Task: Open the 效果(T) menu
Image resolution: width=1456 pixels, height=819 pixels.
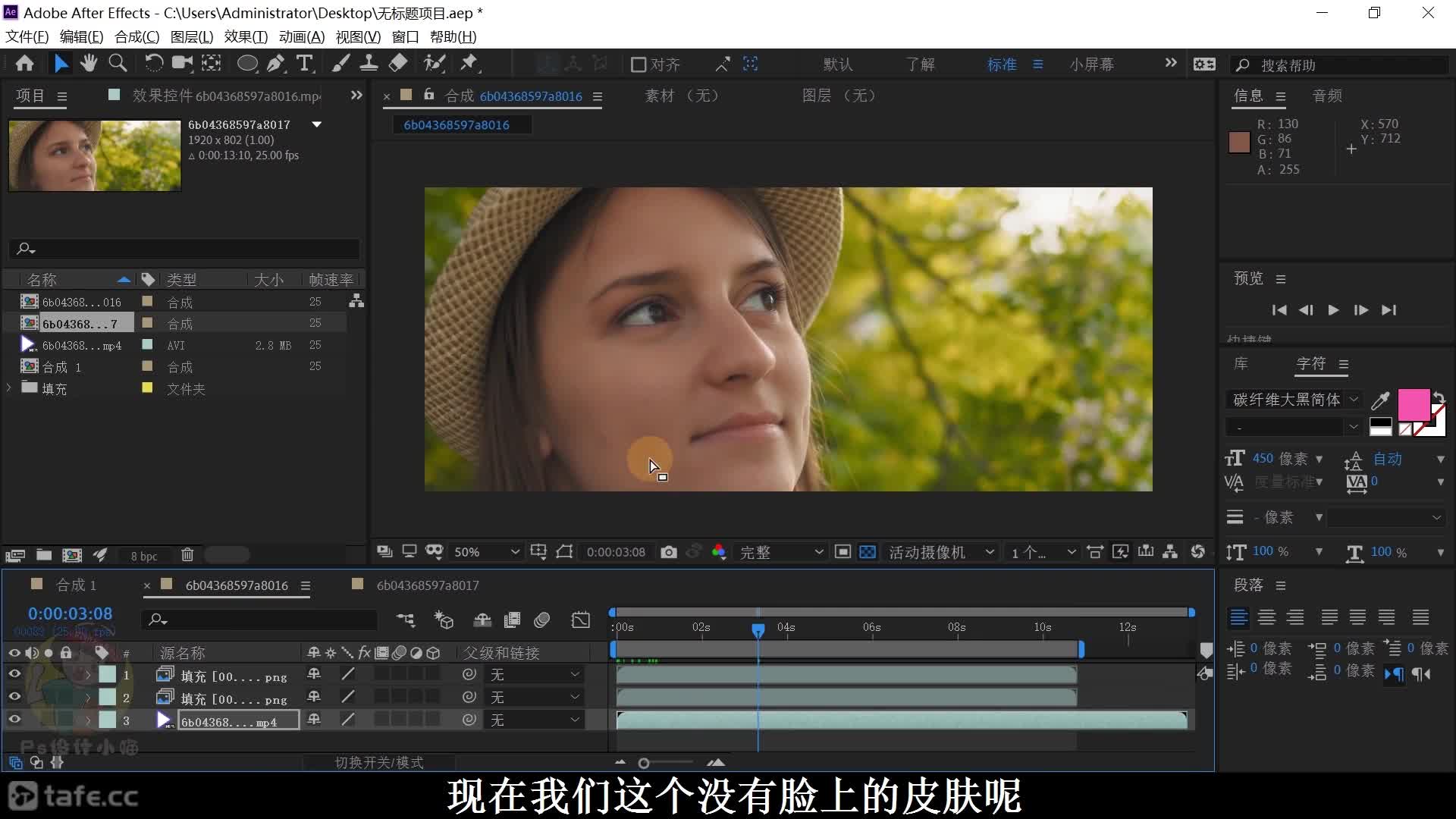Action: pos(246,36)
